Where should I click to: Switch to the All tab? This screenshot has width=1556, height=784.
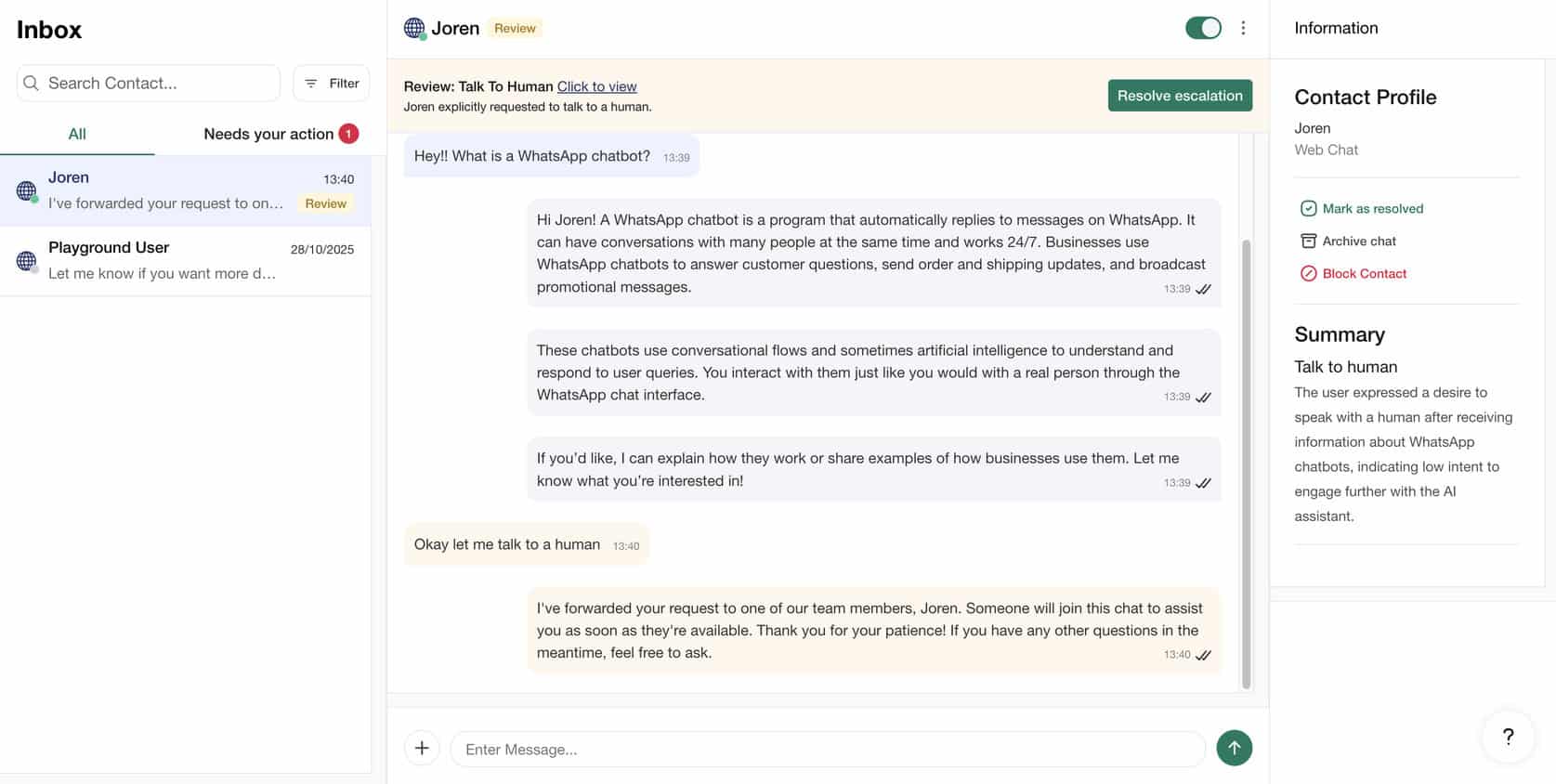[x=77, y=134]
